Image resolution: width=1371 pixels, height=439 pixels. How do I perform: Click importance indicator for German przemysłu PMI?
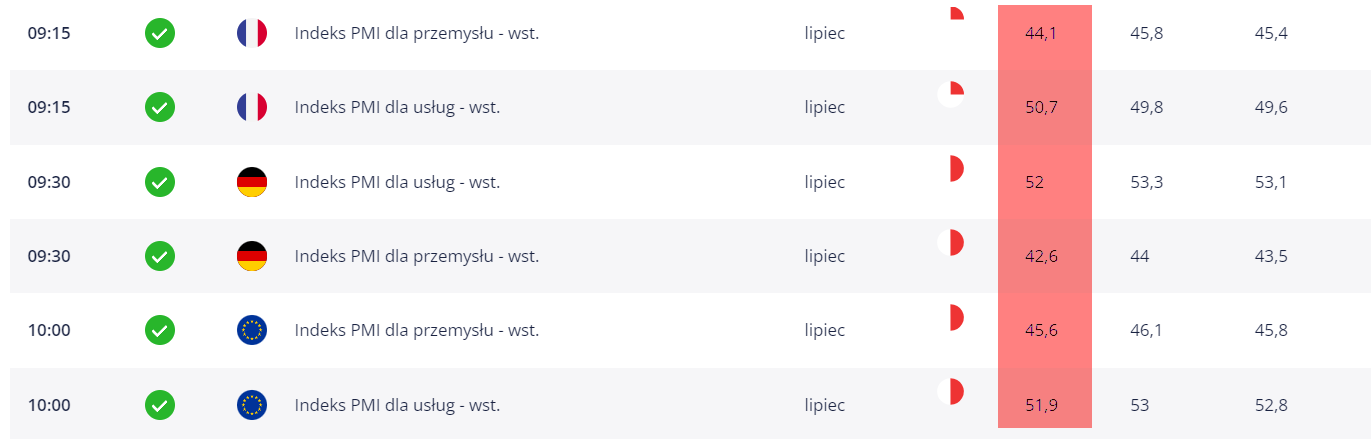pos(950,243)
